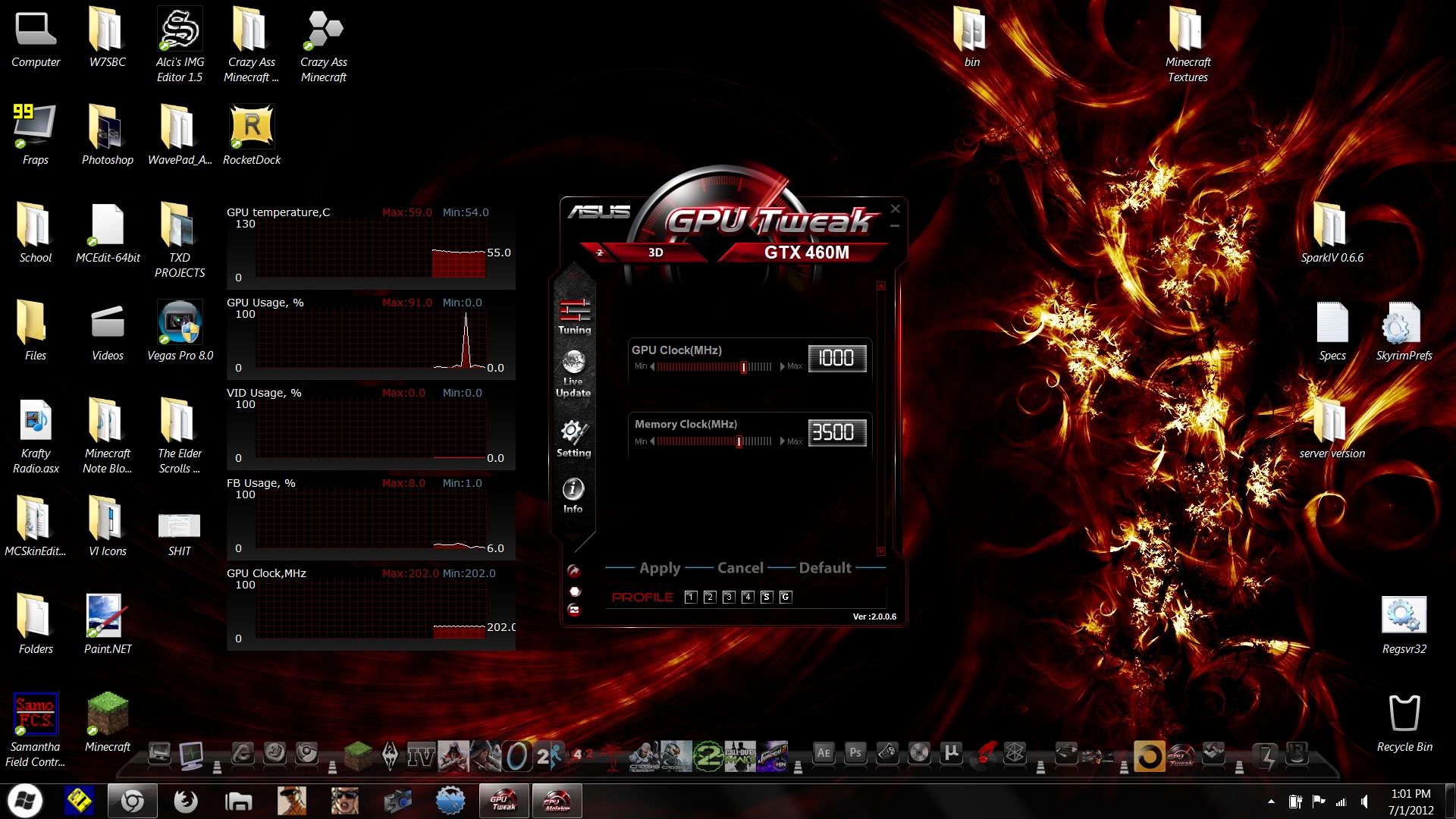
Task: Decrease Memory Clock with the Min arrow
Action: [x=652, y=442]
